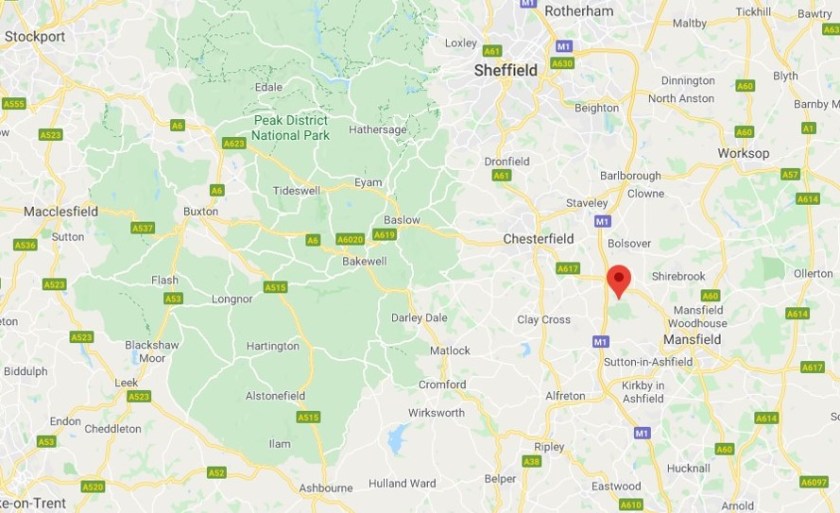Click the A537 road shield near Macclesfield

click(142, 228)
